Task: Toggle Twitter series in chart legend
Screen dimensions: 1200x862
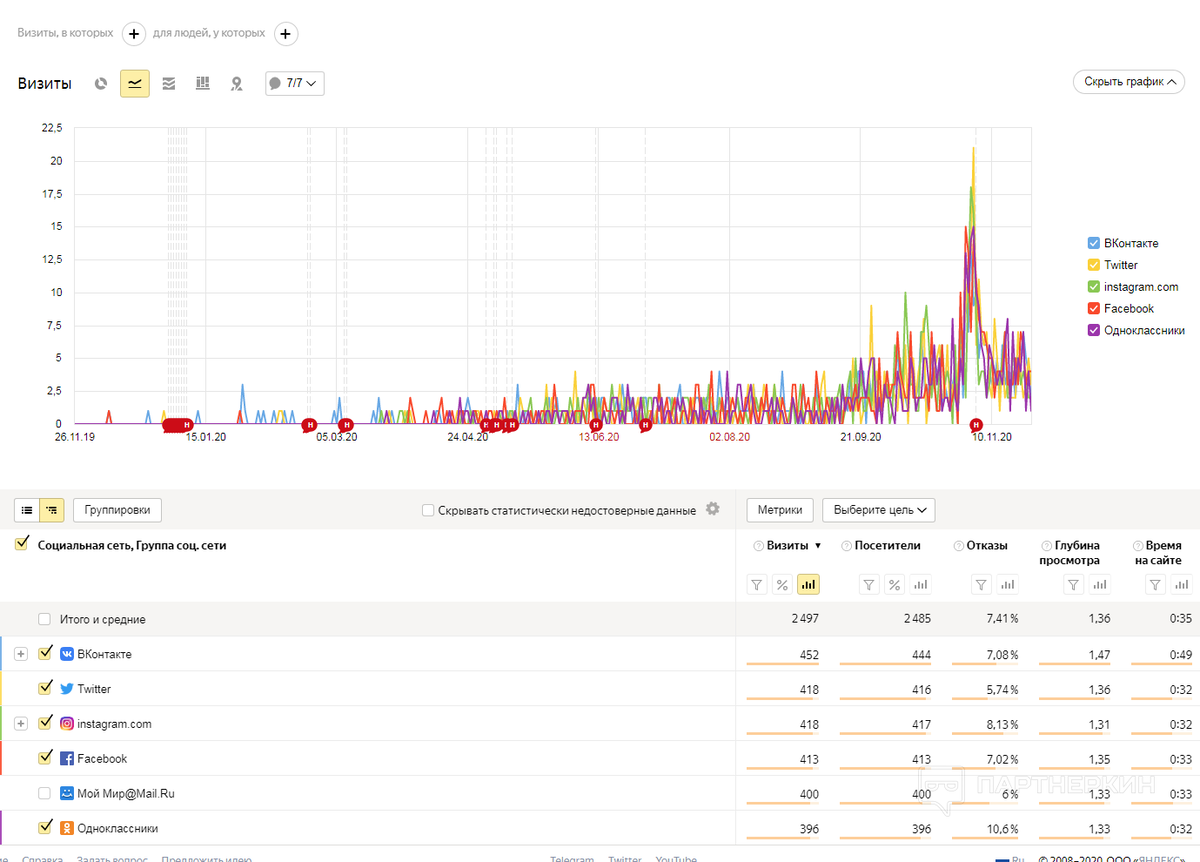Action: (x=1093, y=265)
